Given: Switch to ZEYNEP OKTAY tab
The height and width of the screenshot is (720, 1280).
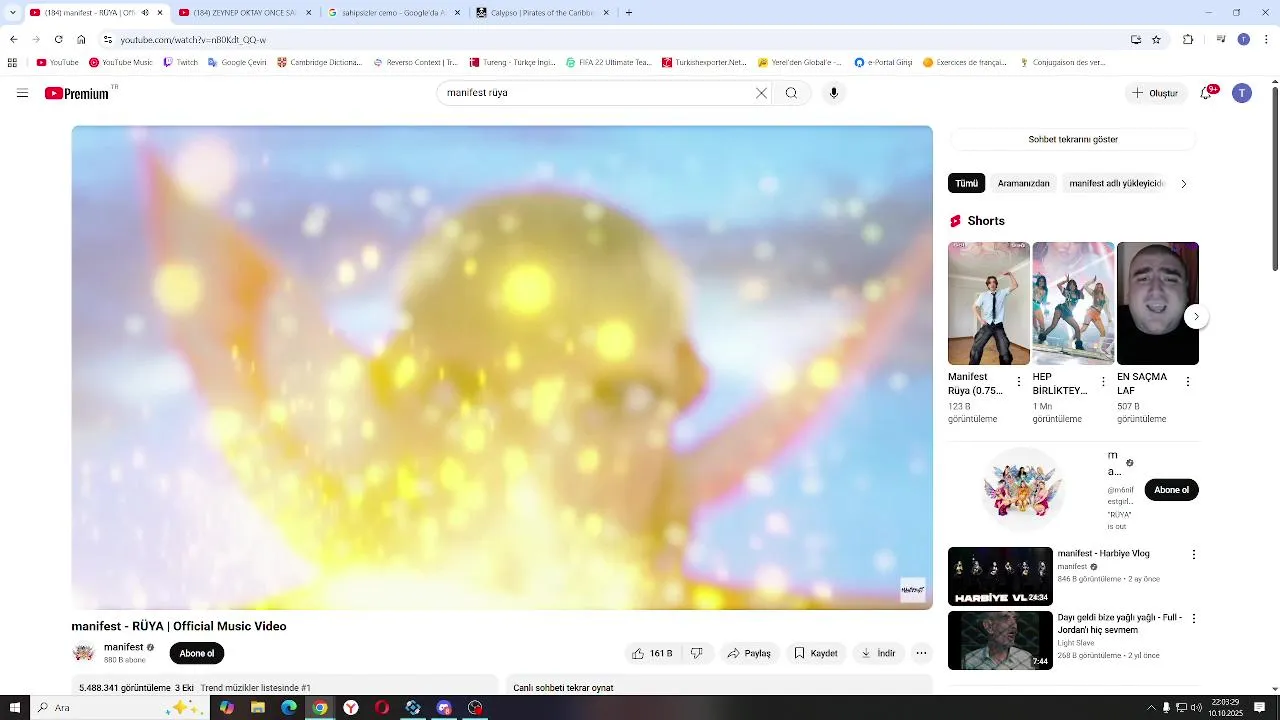Looking at the screenshot, I should [245, 13].
